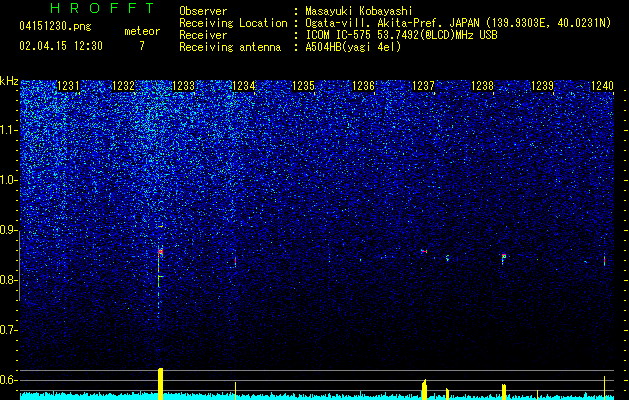This screenshot has height=400, width=629.
Task: Click the 1234 time marker
Action: coord(243,86)
